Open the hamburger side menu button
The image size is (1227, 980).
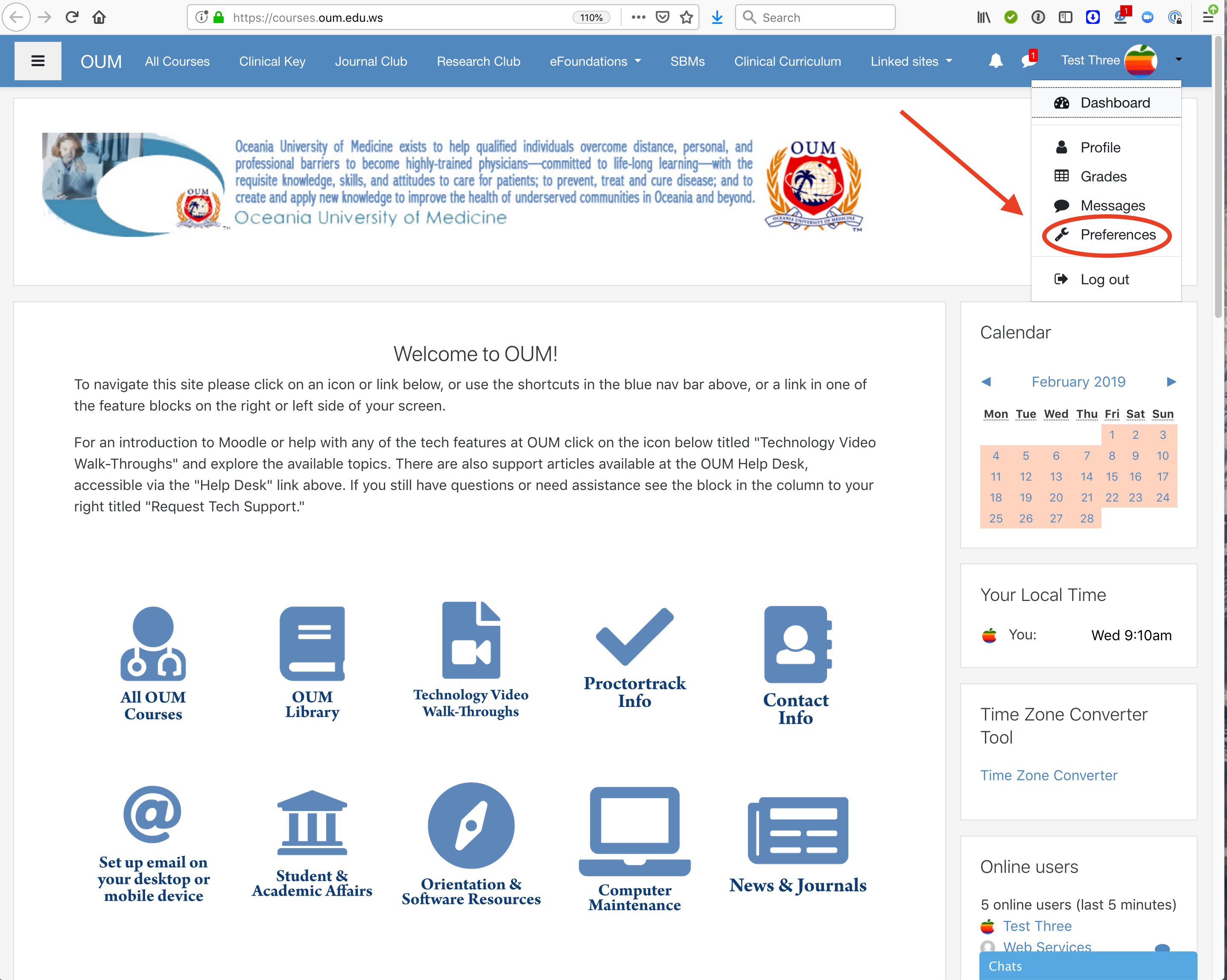click(38, 61)
